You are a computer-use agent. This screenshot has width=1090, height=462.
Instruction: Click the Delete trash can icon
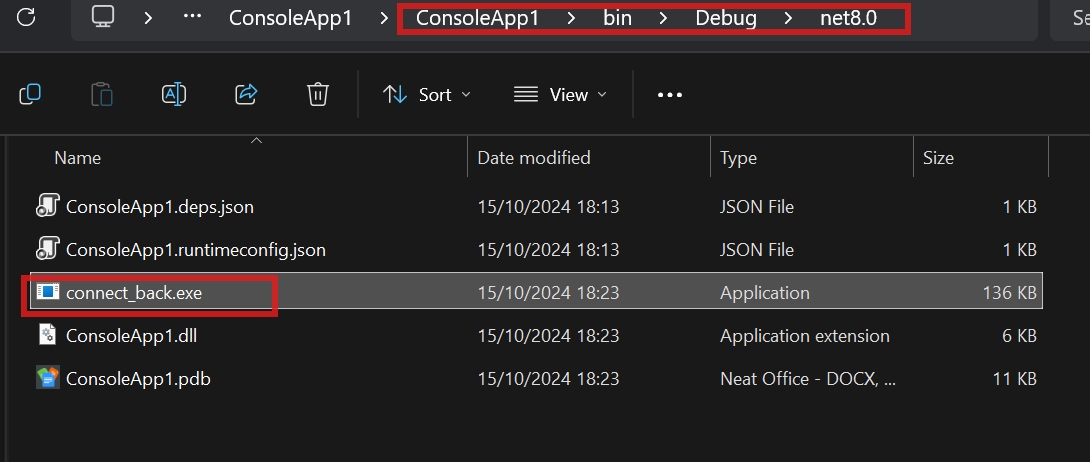tap(318, 94)
